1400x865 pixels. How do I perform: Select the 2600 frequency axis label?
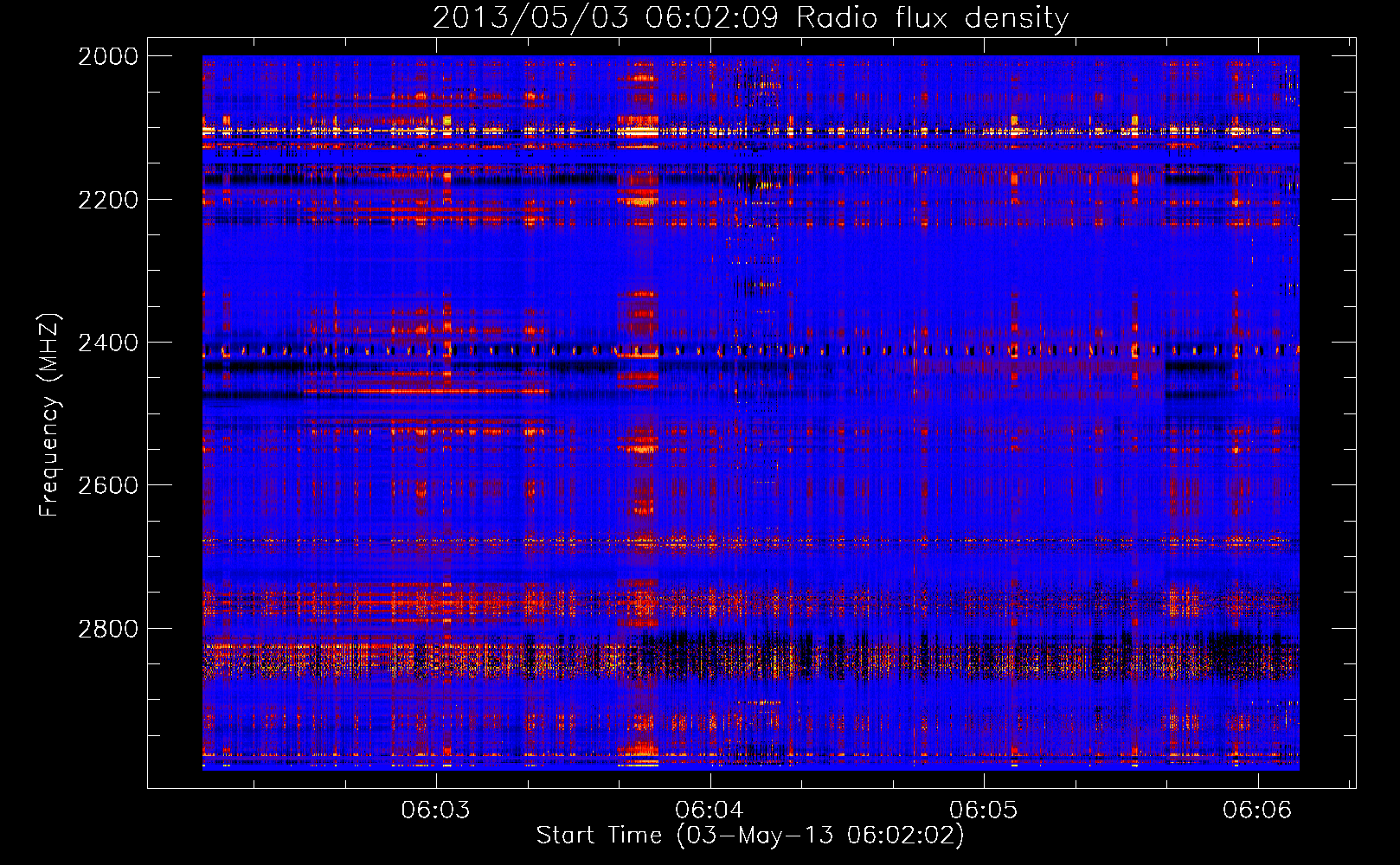point(108,485)
